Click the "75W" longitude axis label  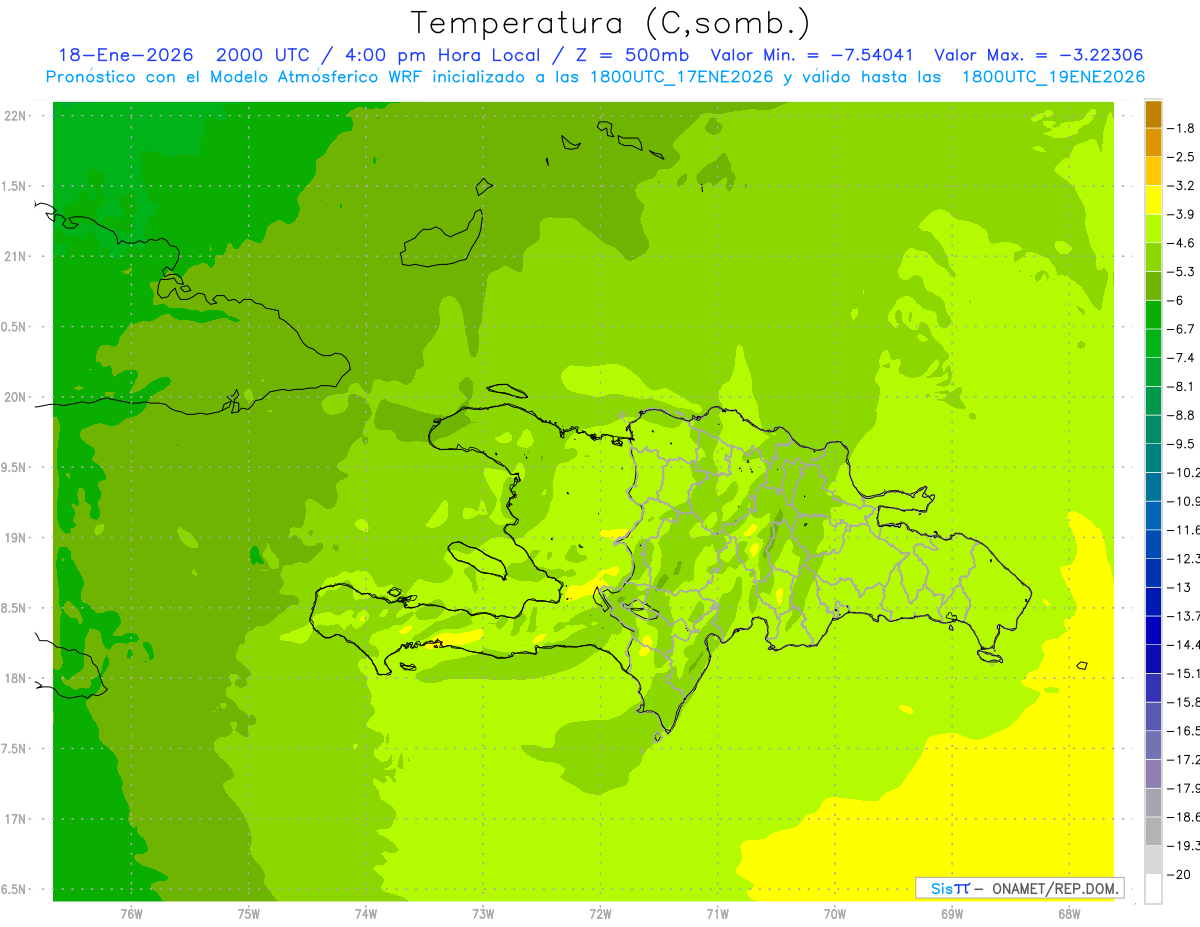click(248, 913)
